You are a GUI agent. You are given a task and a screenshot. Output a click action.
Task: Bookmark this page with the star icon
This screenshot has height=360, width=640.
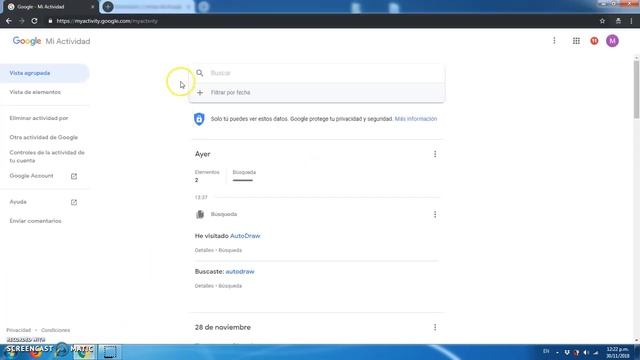click(x=602, y=21)
